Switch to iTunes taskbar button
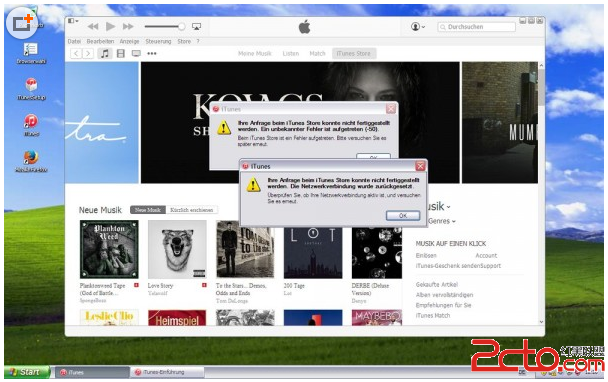Screen dimensions: 608x382 92,372
